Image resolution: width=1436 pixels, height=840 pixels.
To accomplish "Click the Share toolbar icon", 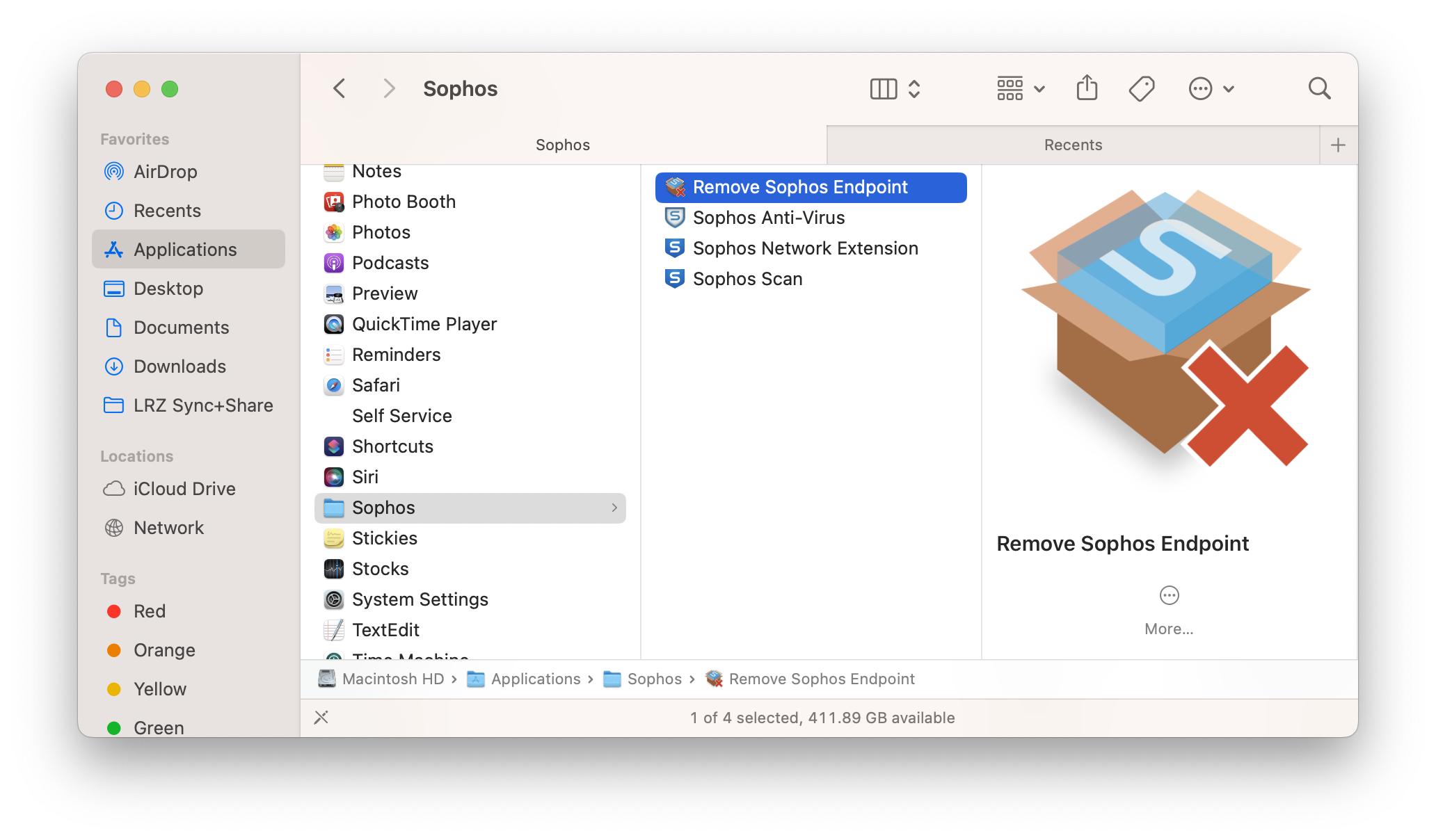I will 1087,88.
